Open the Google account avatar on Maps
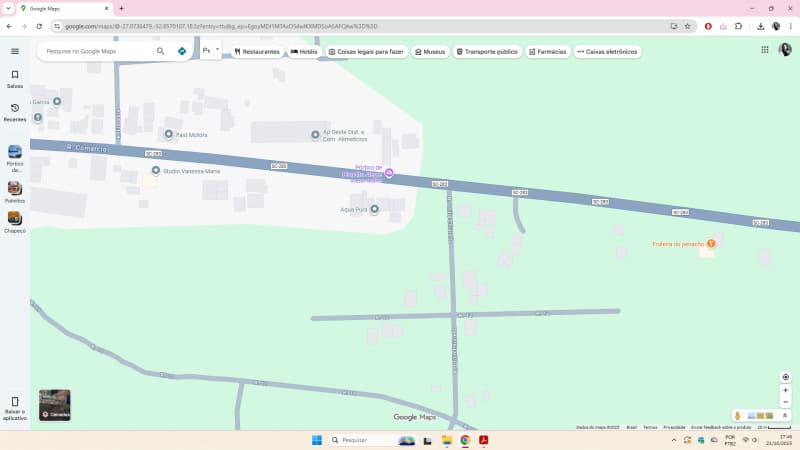Viewport: 800px width, 450px height. [x=785, y=49]
